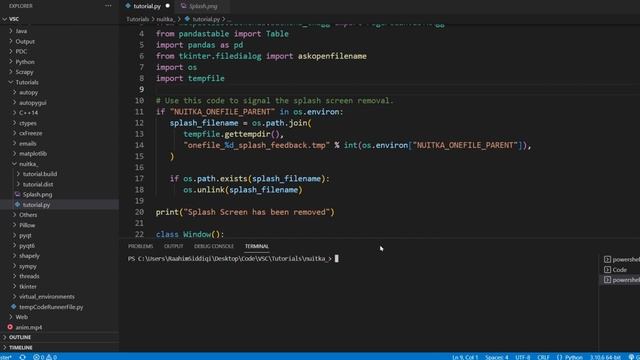The image size is (640, 360).
Task: Open the DEBUG CONSOLE panel tab
Action: coord(214,246)
